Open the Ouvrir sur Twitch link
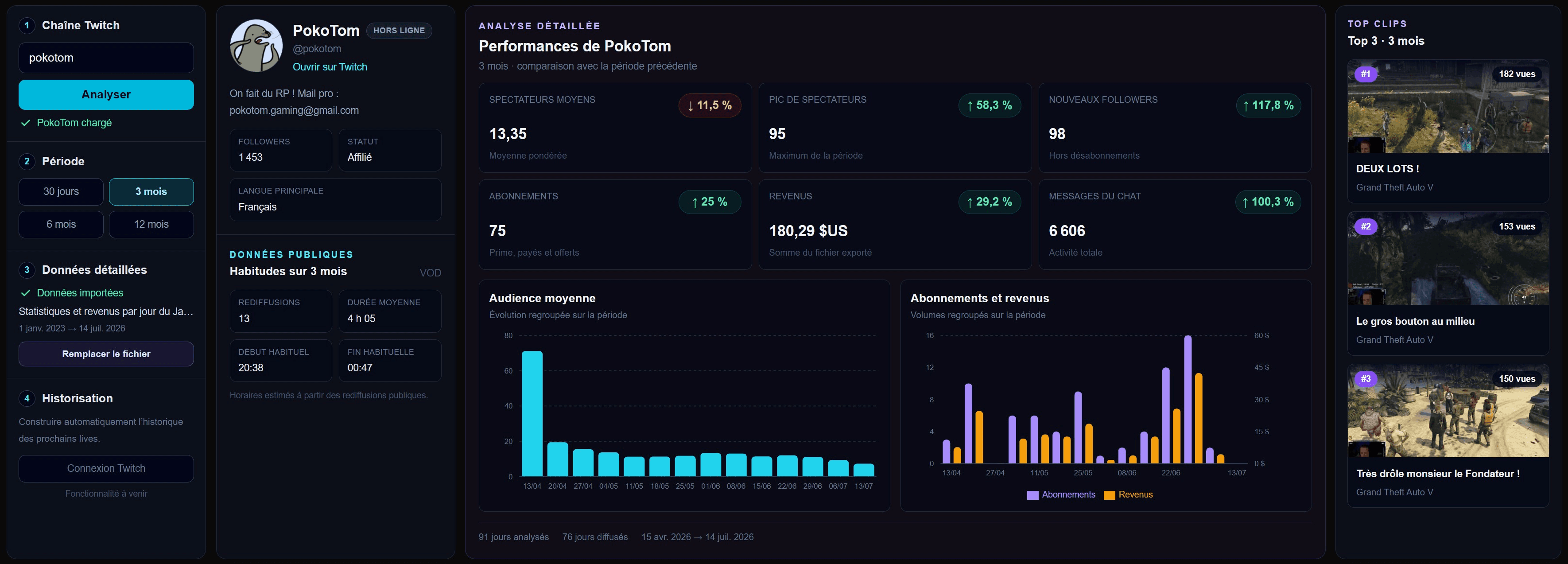 pos(330,67)
